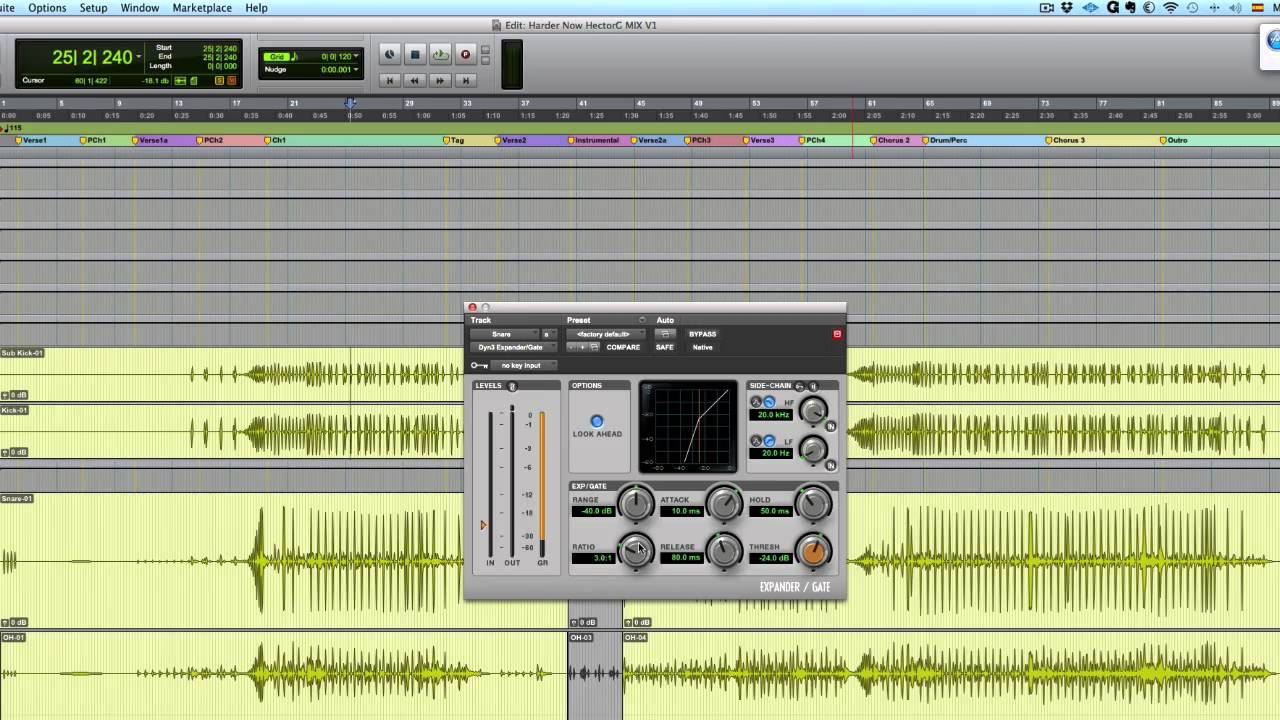The image size is (1280, 720).
Task: Toggle the COMPARE button
Action: pos(623,347)
